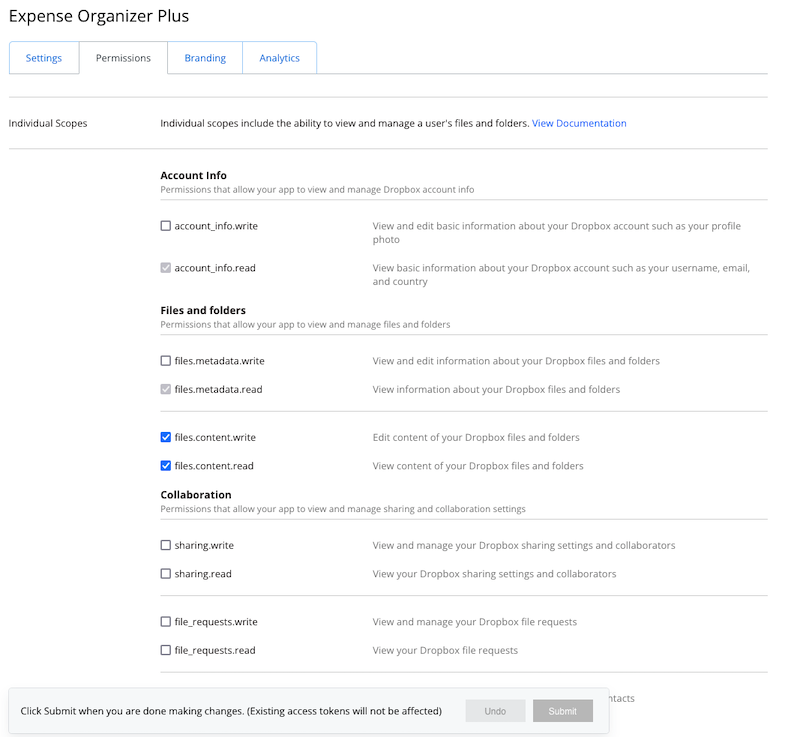Check the files.metadata.write permission

point(166,361)
